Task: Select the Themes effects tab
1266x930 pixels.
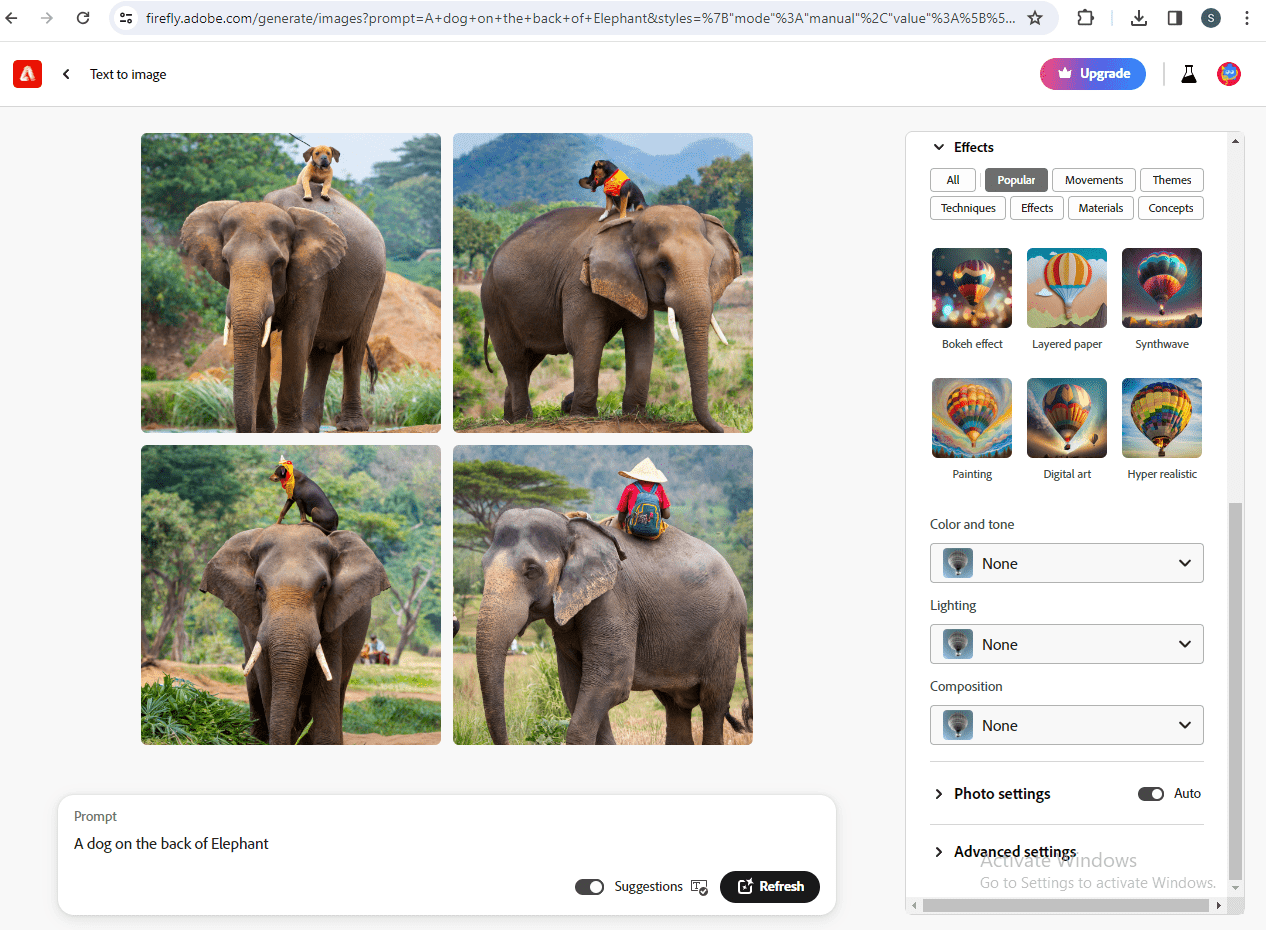Action: point(1172,180)
